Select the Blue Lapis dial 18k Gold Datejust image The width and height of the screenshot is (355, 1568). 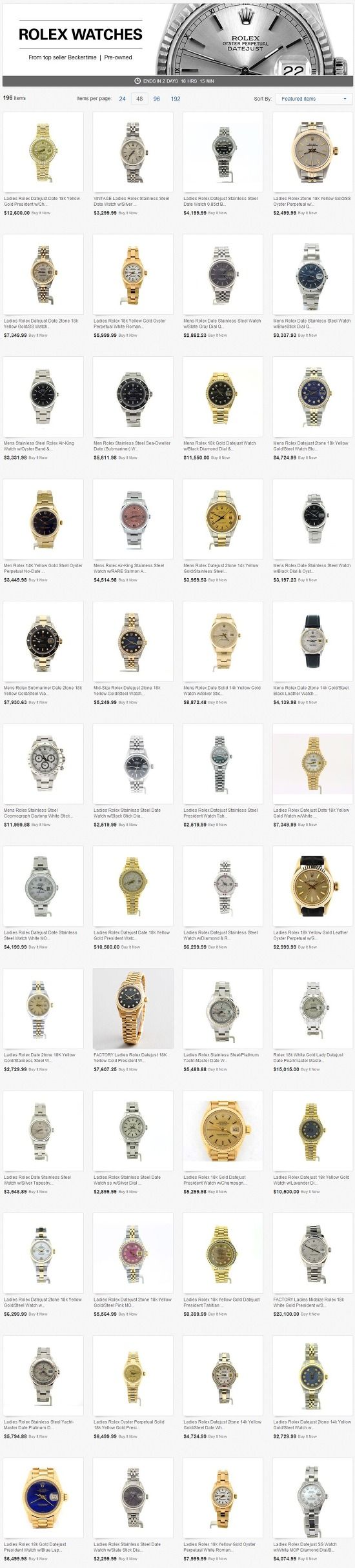click(43, 1498)
